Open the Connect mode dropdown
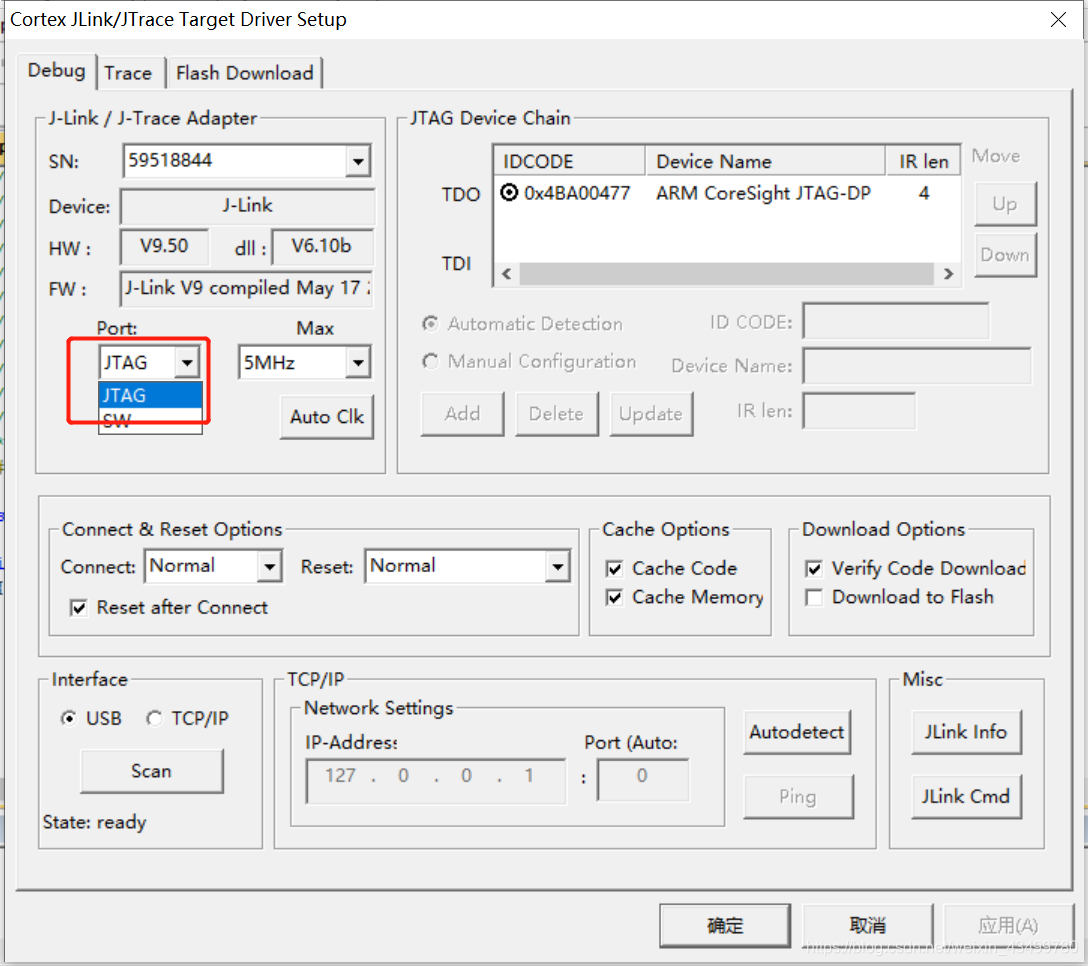This screenshot has width=1088, height=966. (269, 566)
